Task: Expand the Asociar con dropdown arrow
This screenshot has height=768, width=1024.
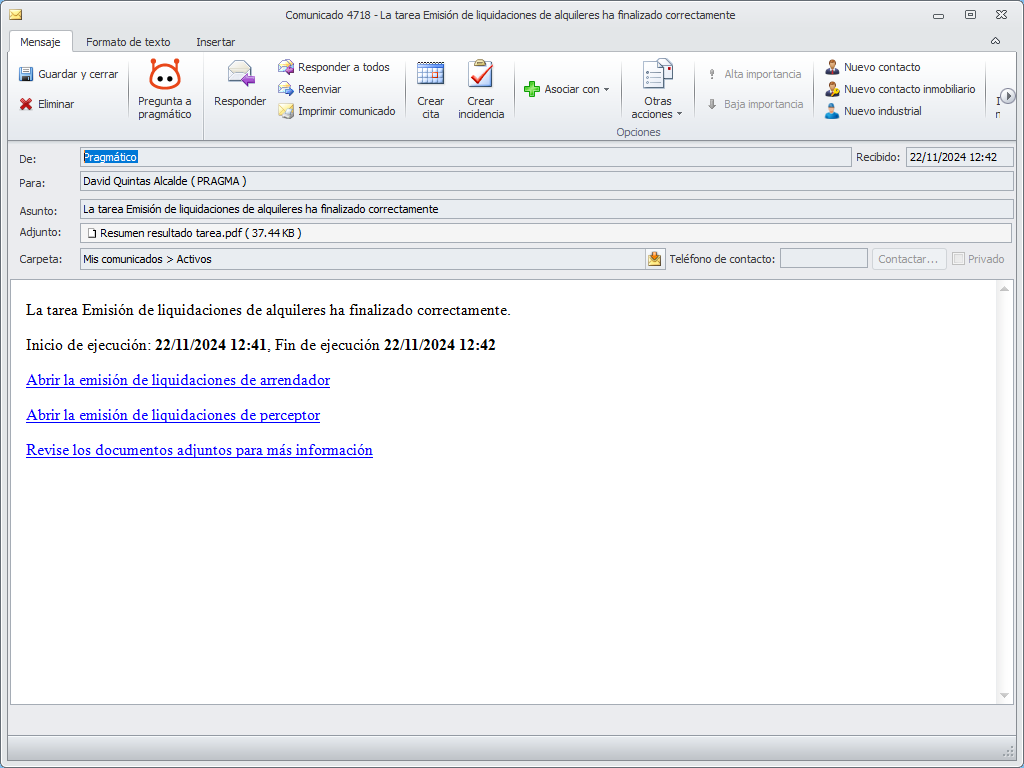Action: (x=607, y=89)
